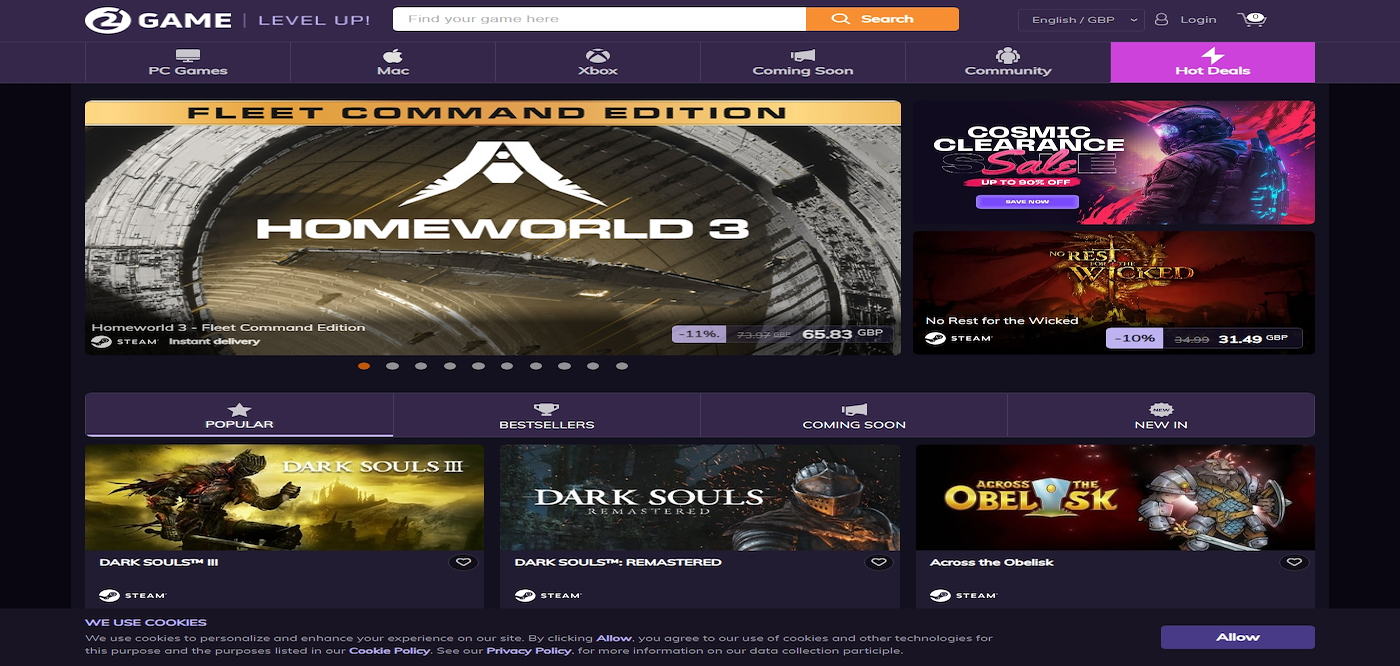Add Across the Obelisk to wishlist
Screen dimensions: 1400x666
pyautogui.click(x=1294, y=563)
